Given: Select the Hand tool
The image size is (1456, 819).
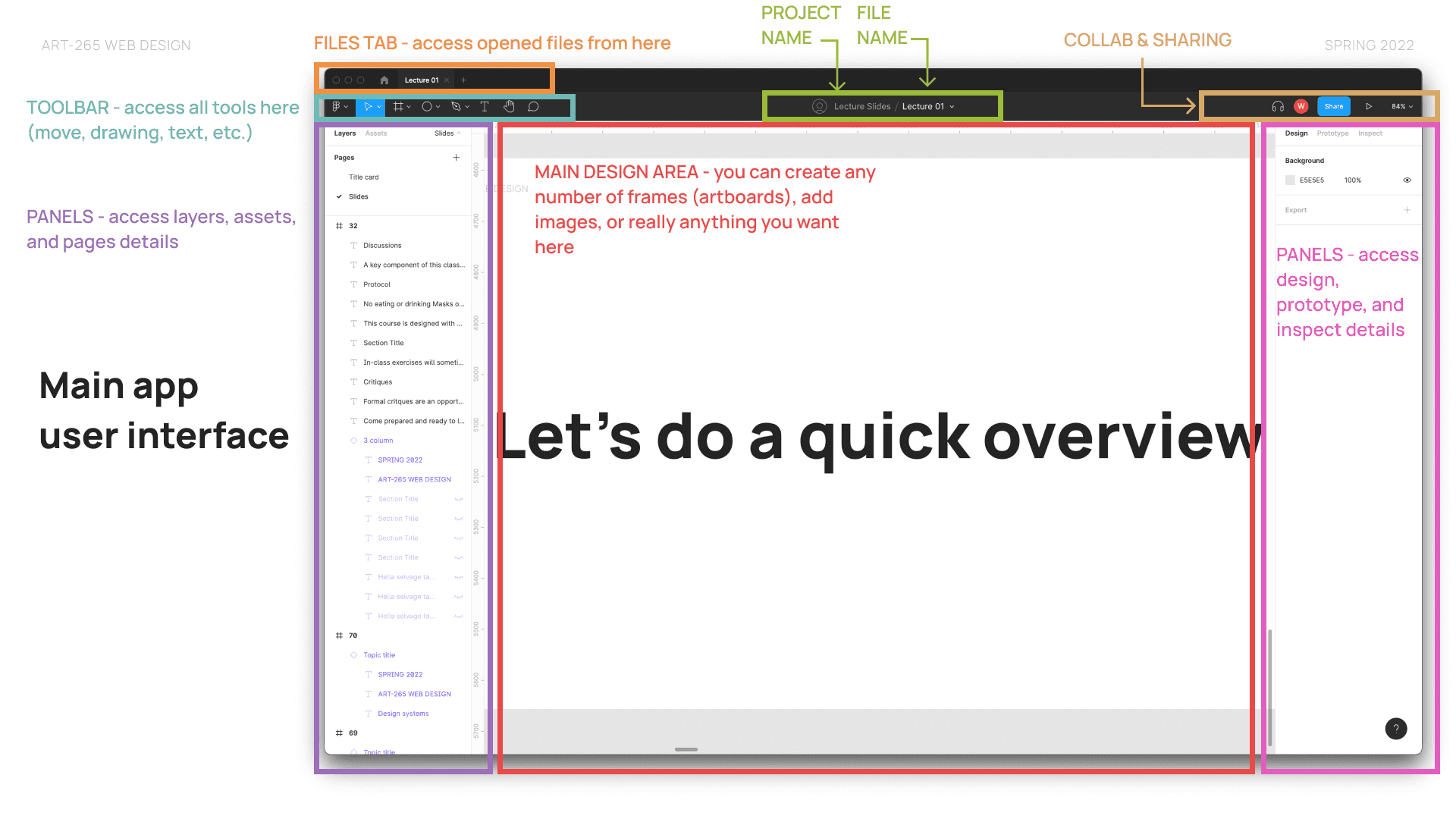Looking at the screenshot, I should [509, 106].
